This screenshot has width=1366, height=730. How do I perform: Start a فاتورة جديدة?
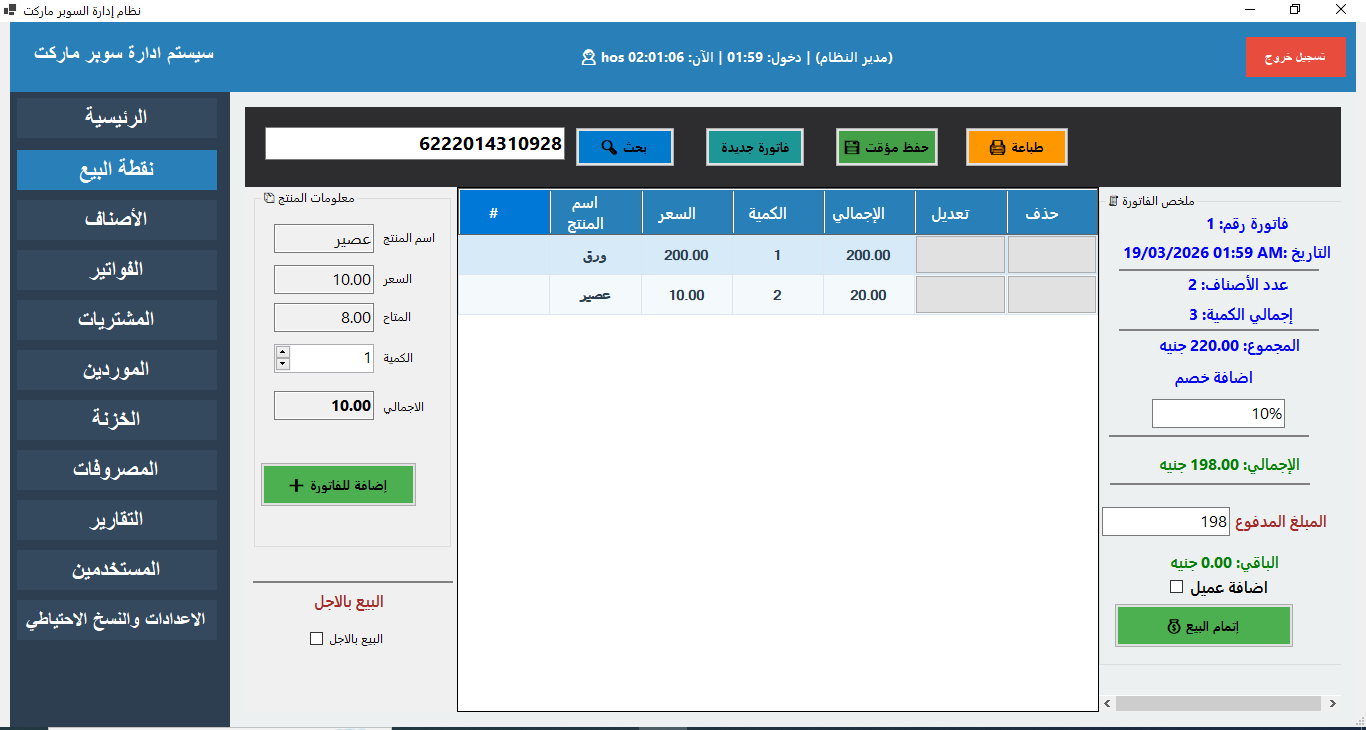pos(755,147)
